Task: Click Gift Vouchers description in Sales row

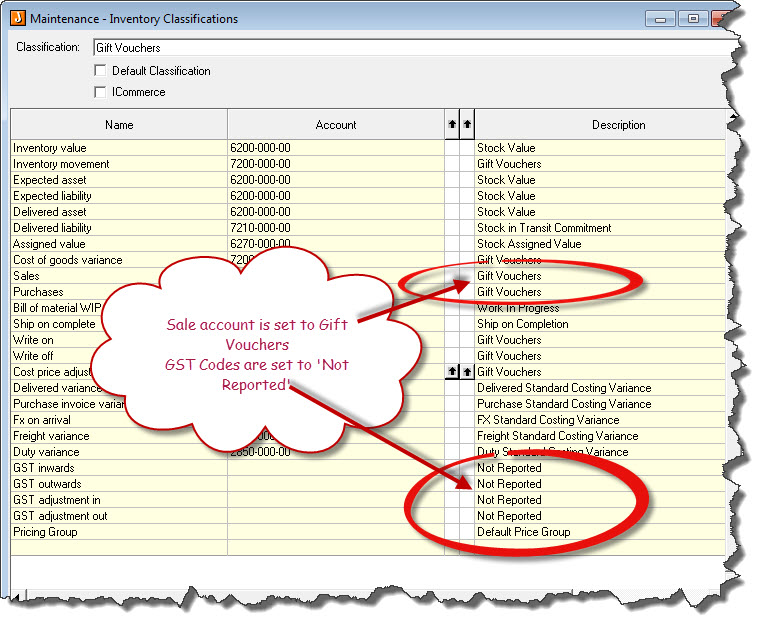Action: tap(509, 276)
